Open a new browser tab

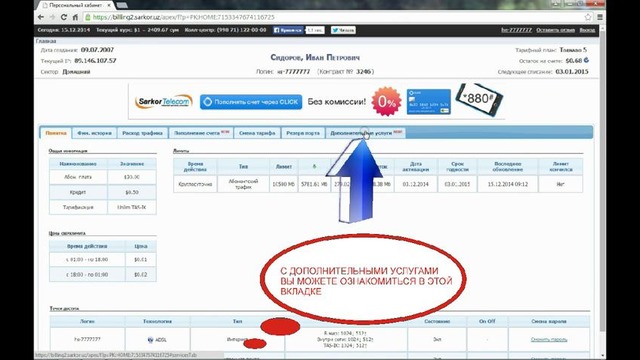[x=122, y=5]
